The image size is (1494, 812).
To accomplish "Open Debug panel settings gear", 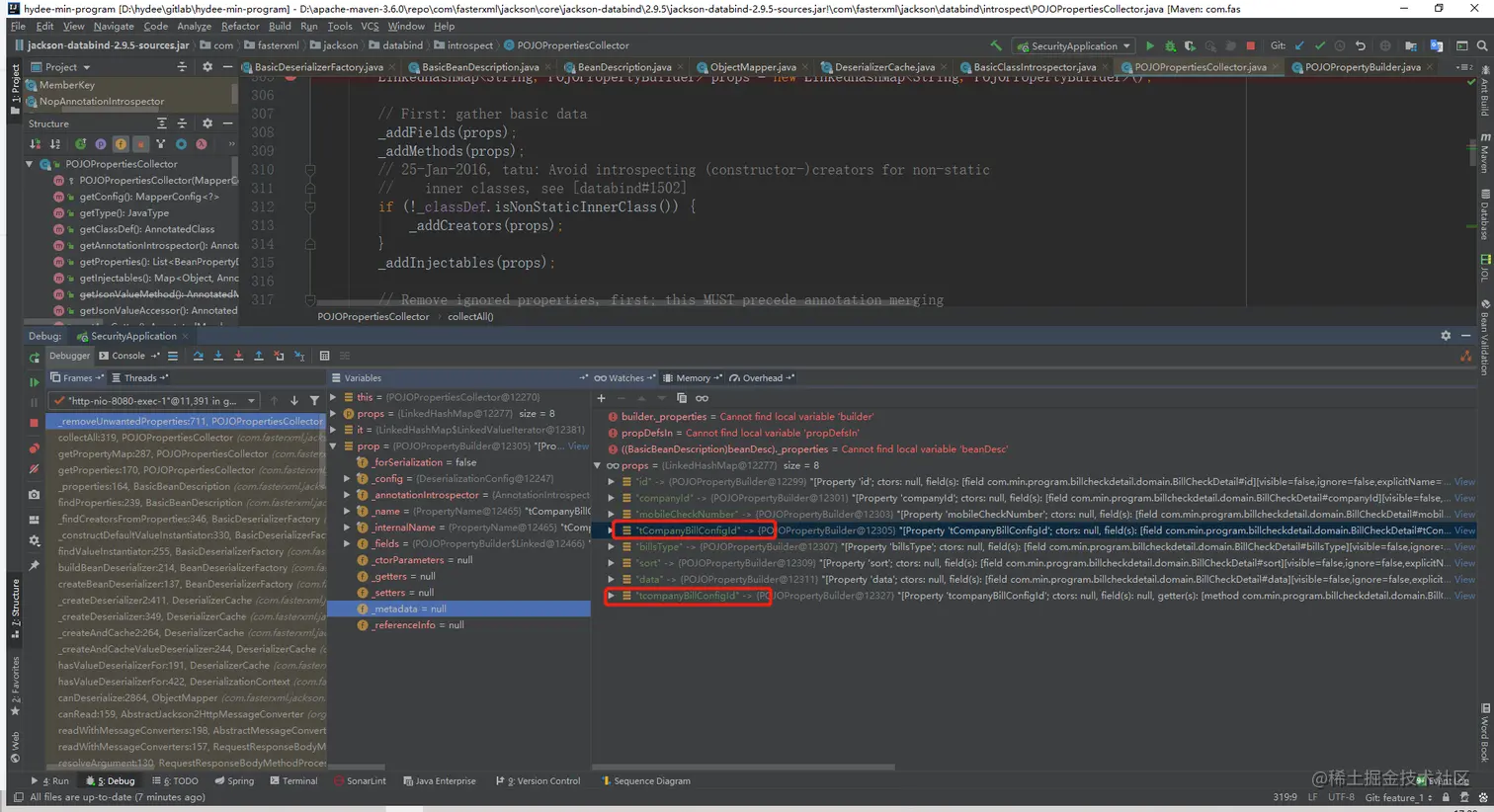I will tap(1446, 336).
